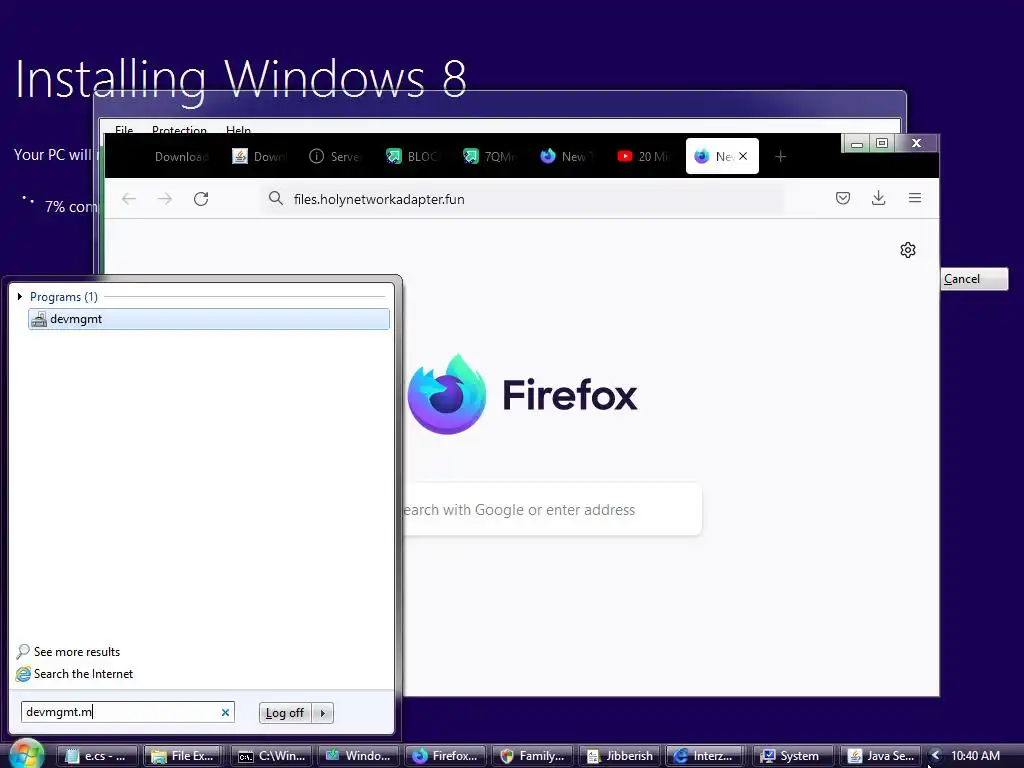The height and width of the screenshot is (768, 1024).
Task: Click See more results
Action: tap(76, 652)
